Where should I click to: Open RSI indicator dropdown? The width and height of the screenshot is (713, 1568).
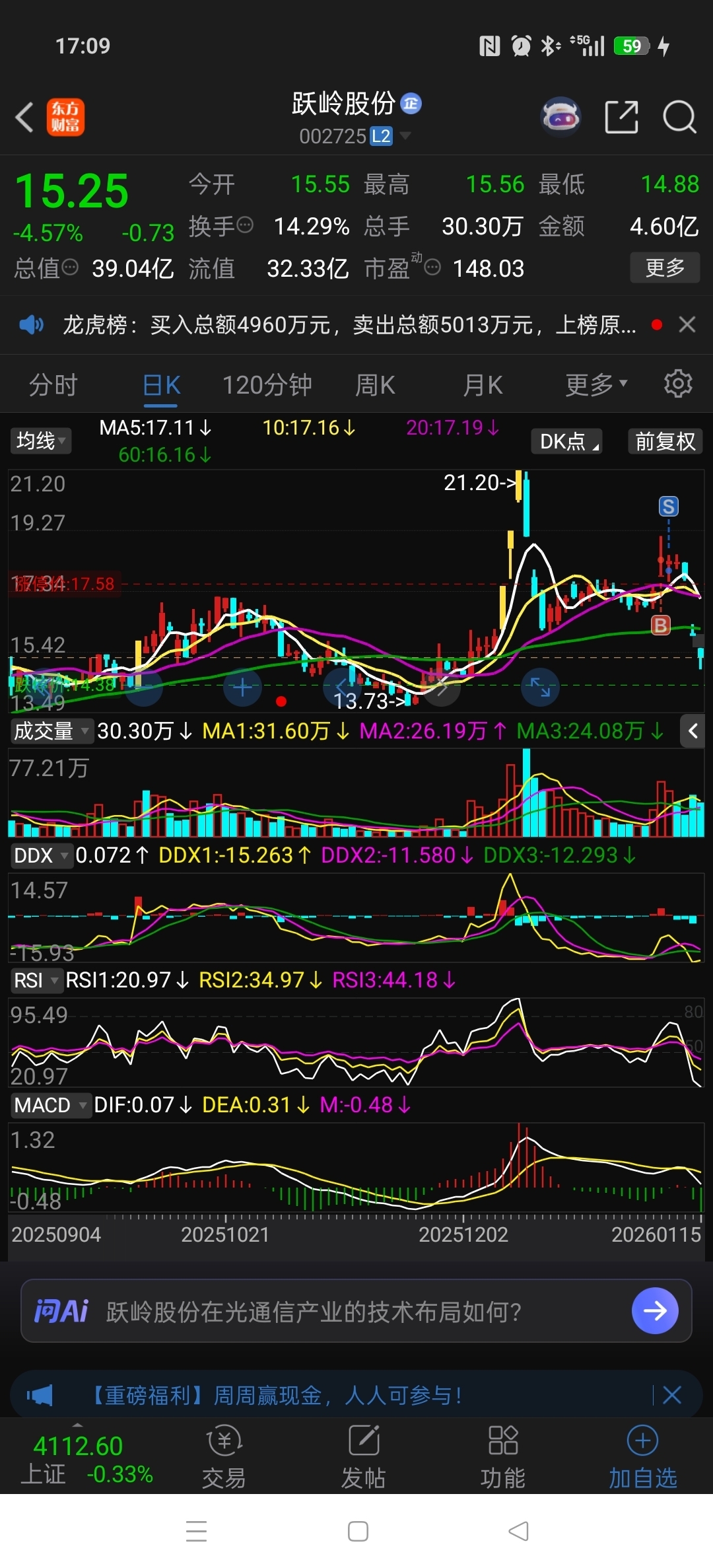click(36, 980)
